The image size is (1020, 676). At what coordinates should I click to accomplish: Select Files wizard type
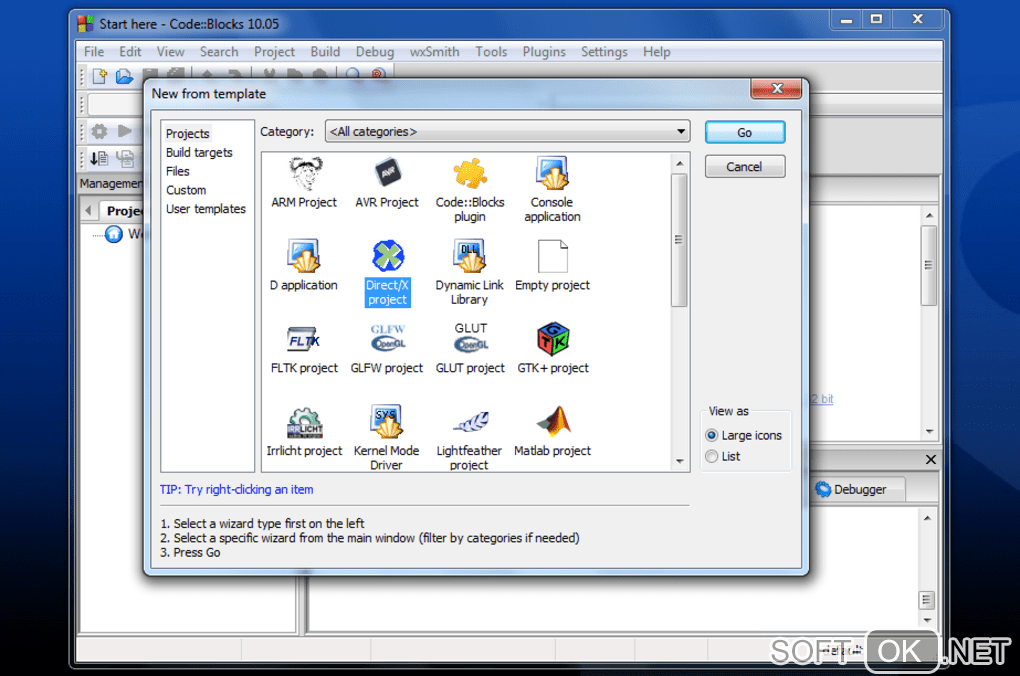[x=178, y=171]
